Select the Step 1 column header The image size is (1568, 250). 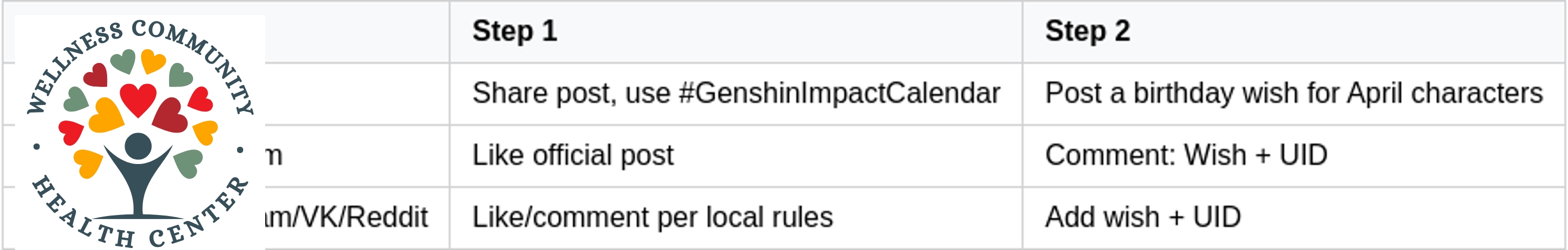[735, 31]
